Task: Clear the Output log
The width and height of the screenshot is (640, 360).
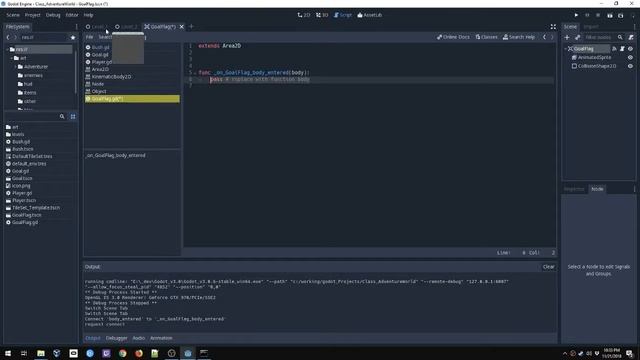Action: click(x=549, y=267)
